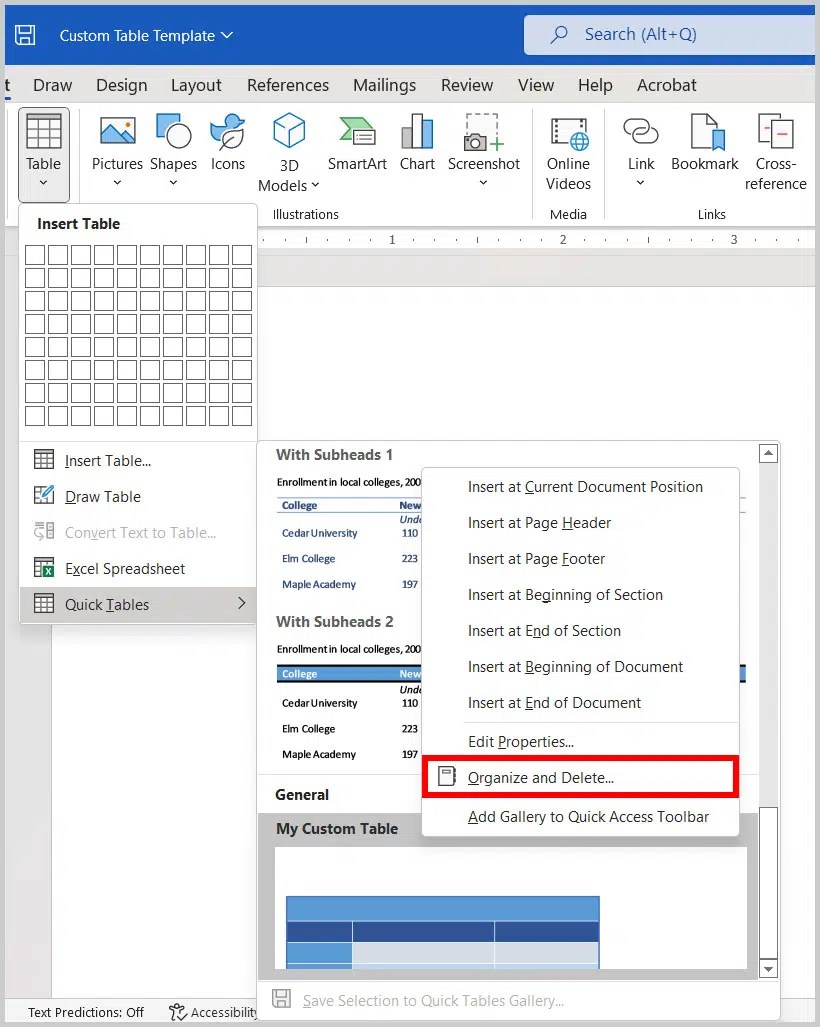The image size is (820, 1027).
Task: Select a 3x3 grid in Insert Table
Action: (x=81, y=301)
